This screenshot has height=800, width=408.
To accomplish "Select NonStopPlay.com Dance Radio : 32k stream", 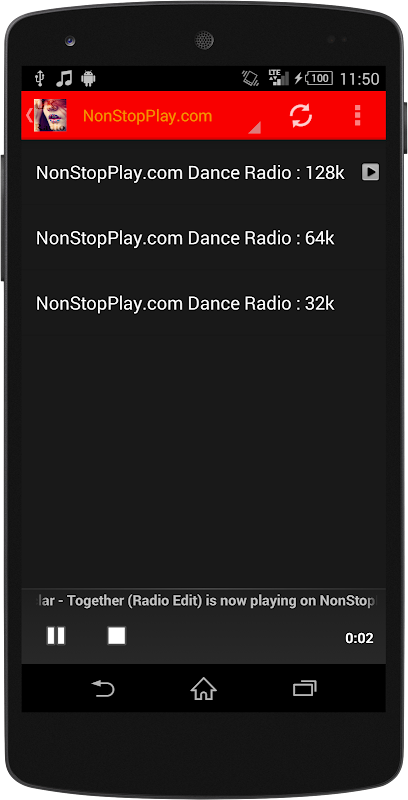I will tap(203, 304).
